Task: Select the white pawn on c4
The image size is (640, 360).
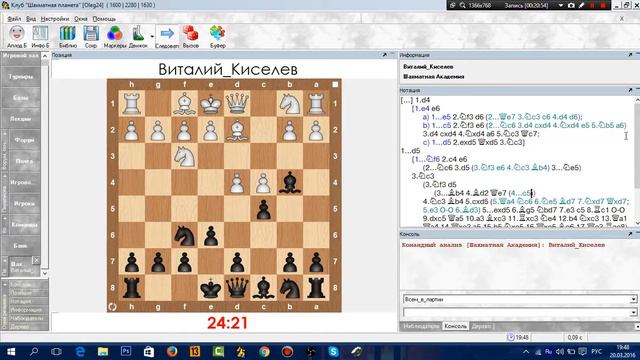Action: click(x=263, y=182)
